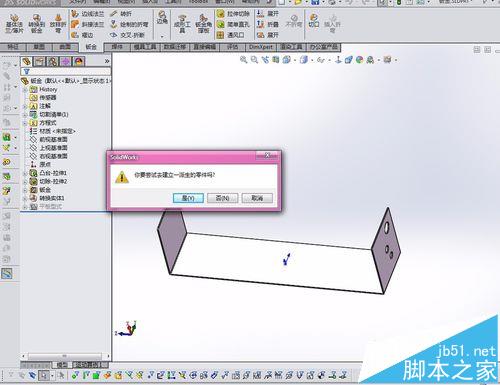Select the Jog (转折) tool
The image size is (500, 385).
point(121,14)
